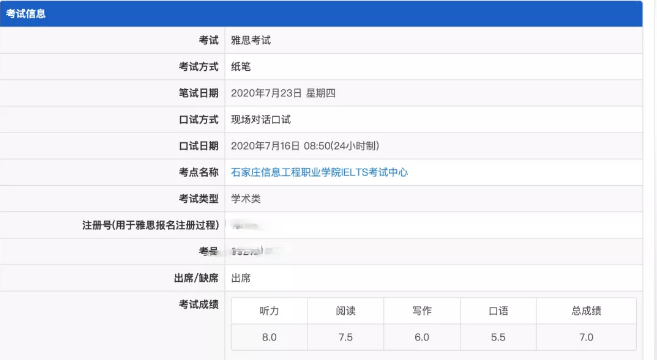Click the 现场对话口试 value

(261, 119)
